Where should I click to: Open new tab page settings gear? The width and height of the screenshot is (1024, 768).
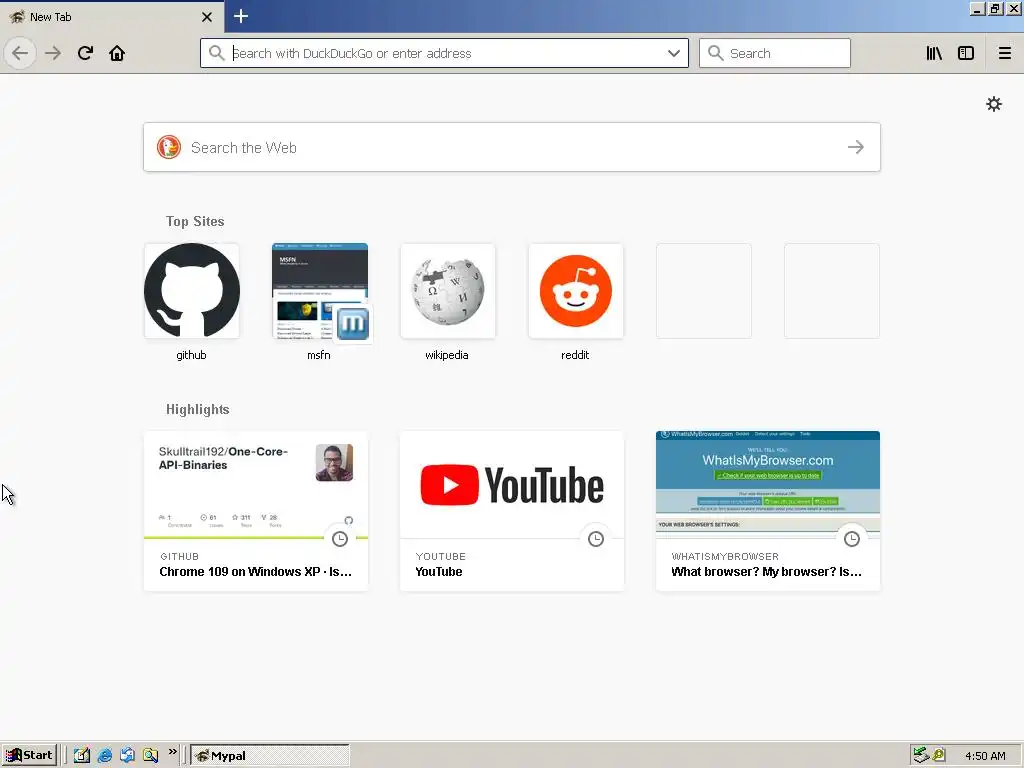pos(993,104)
